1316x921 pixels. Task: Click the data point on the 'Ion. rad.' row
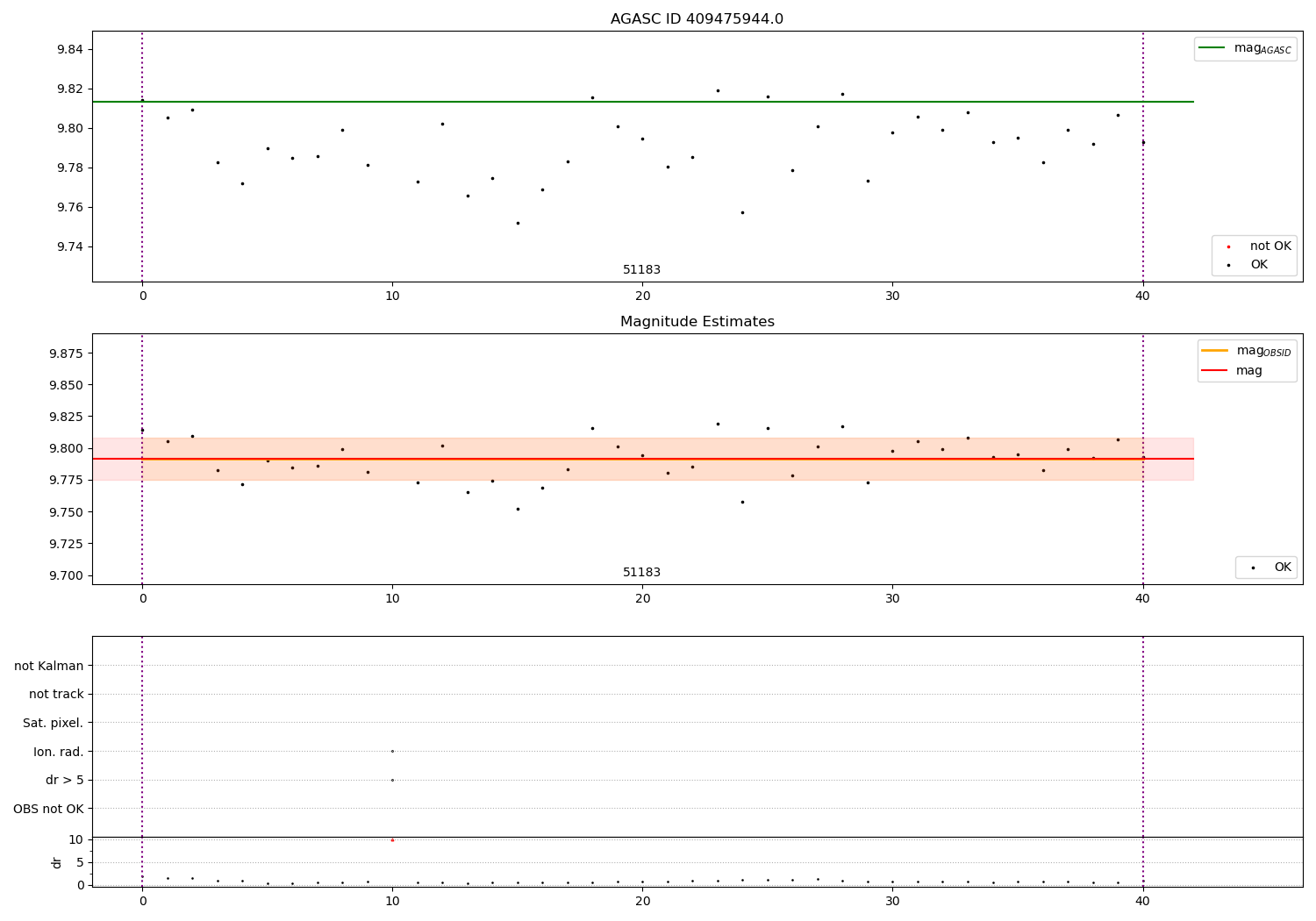(x=392, y=752)
